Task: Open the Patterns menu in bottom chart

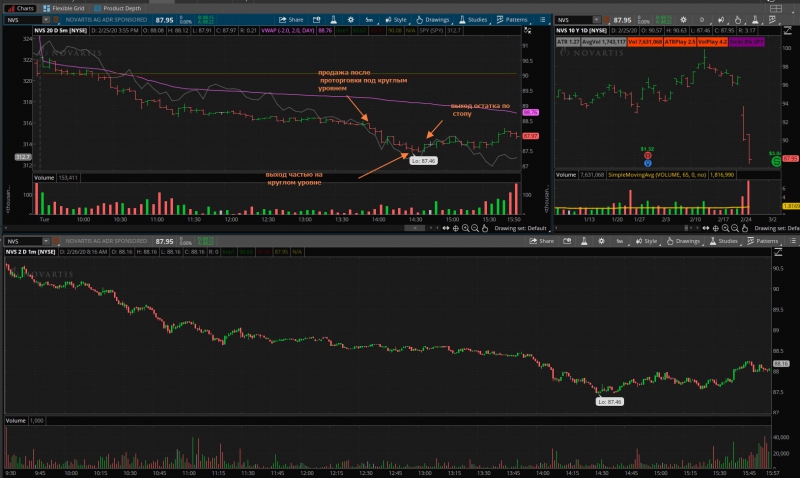Action: pos(763,241)
